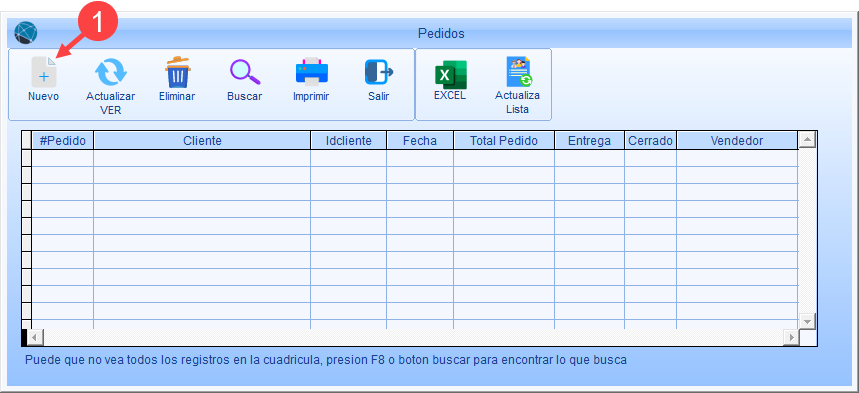The image size is (859, 393).
Task: Click the Actualizar VER refresh icon
Action: coord(111,73)
